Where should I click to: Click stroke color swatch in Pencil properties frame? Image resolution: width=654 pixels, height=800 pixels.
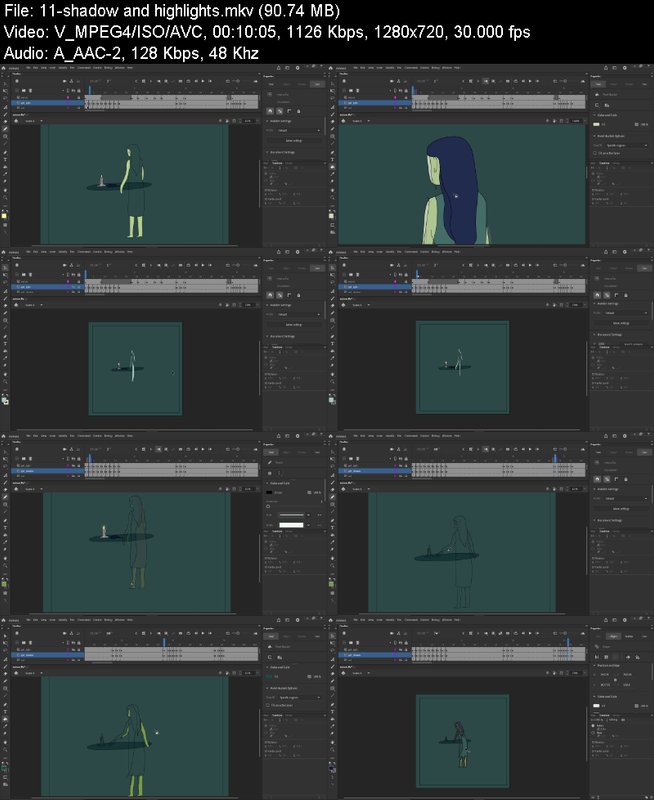[269, 492]
